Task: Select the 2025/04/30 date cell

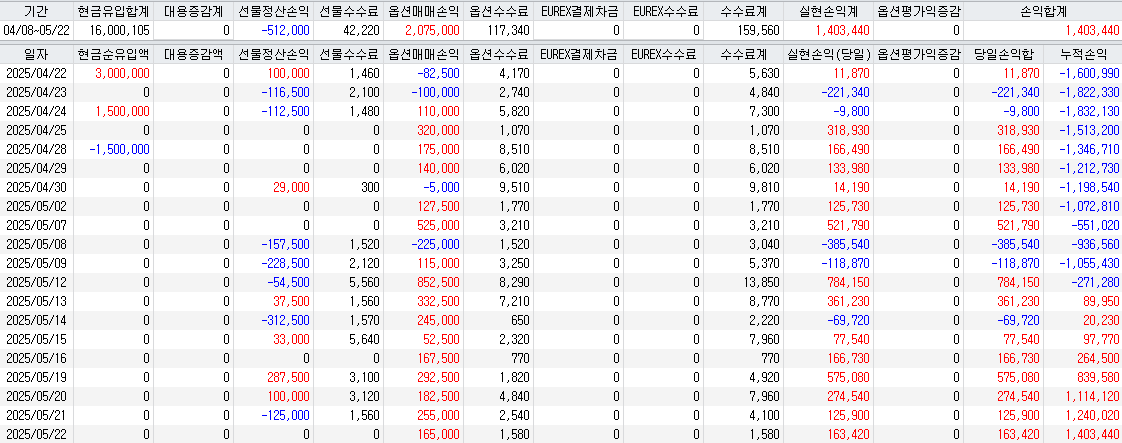Action: (36, 187)
